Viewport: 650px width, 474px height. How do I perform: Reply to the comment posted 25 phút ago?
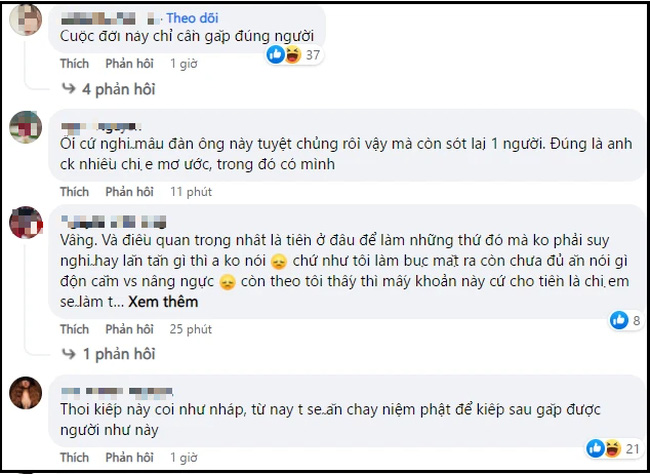[x=126, y=329]
